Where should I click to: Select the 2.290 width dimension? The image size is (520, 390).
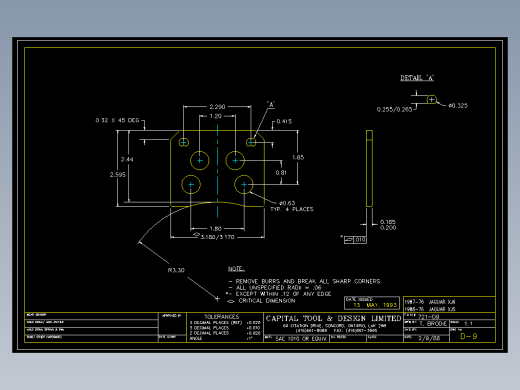[217, 107]
